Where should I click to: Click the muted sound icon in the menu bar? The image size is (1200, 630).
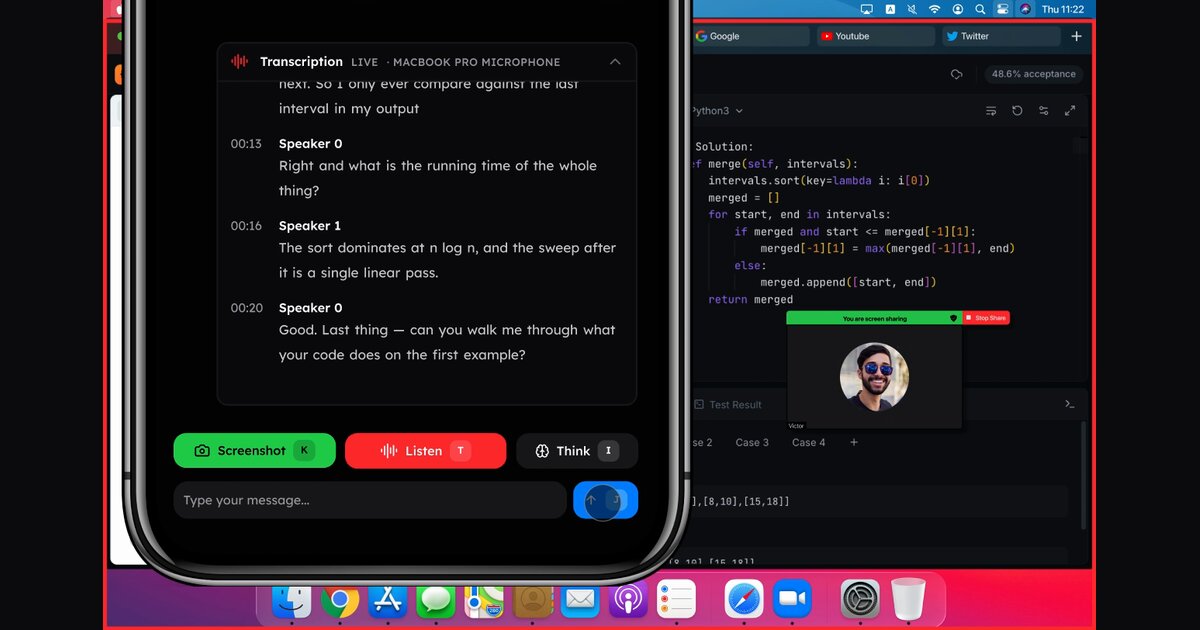tap(912, 9)
